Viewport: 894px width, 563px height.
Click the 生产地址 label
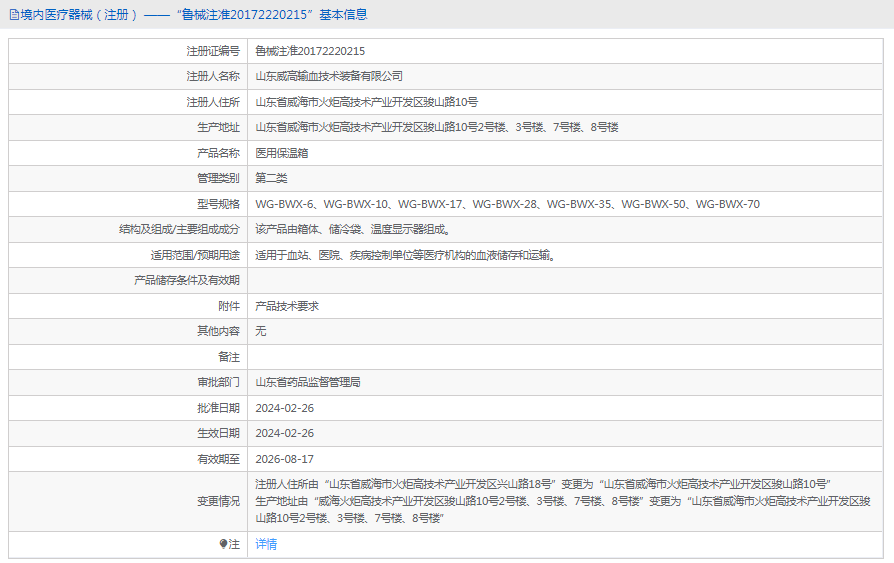coord(218,127)
